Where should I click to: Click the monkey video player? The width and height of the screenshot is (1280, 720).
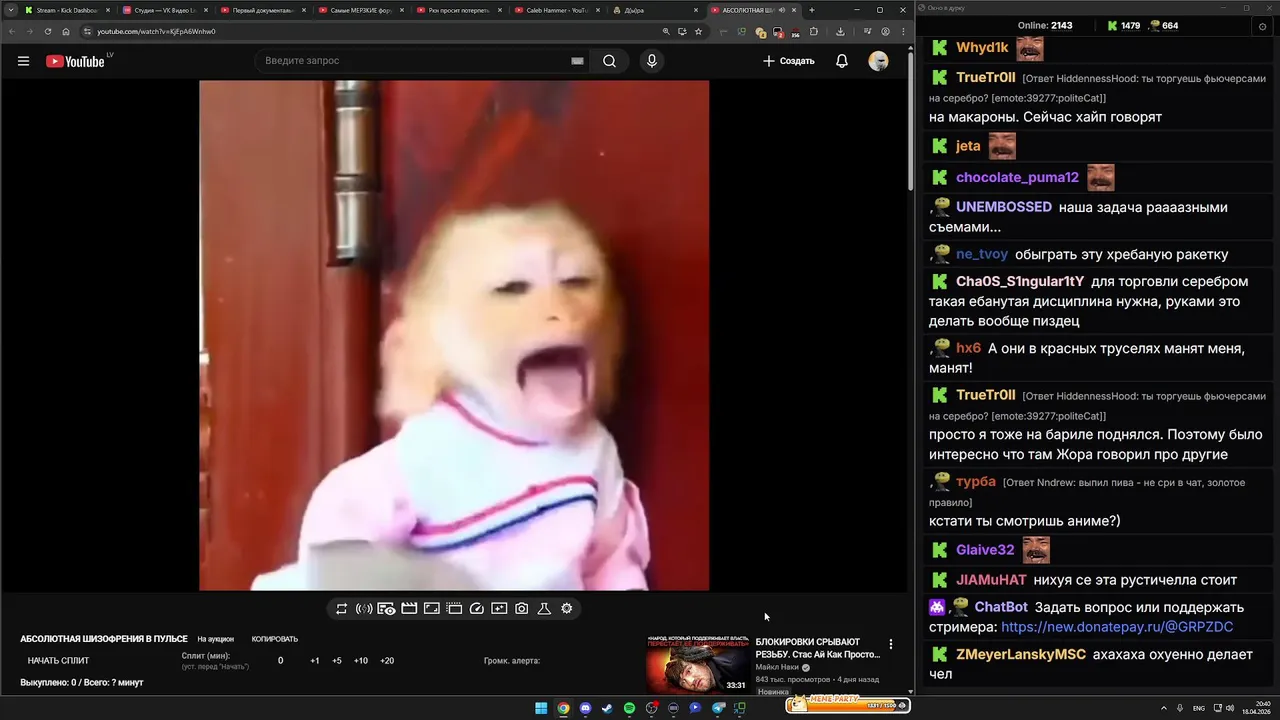[x=454, y=336]
